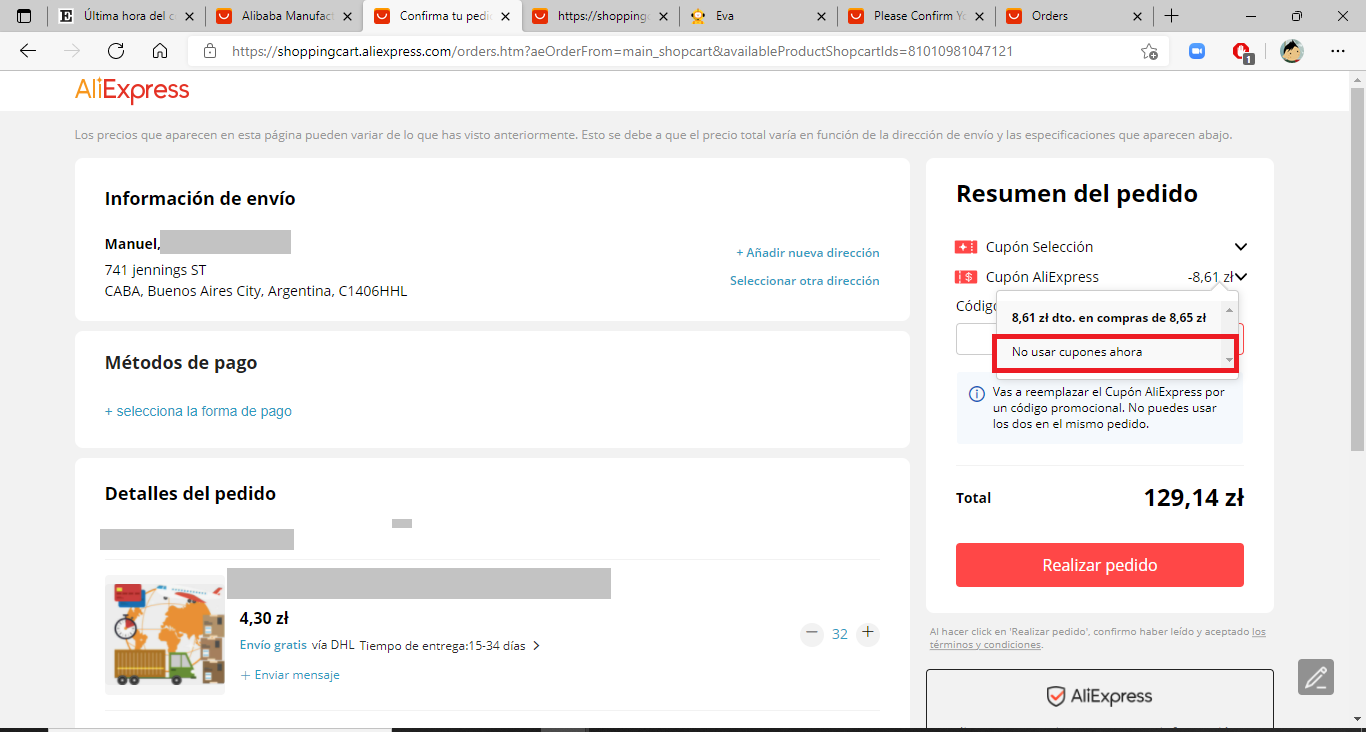This screenshot has width=1366, height=732.
Task: Click the Cupón Selección red icon
Action: pyautogui.click(x=965, y=247)
